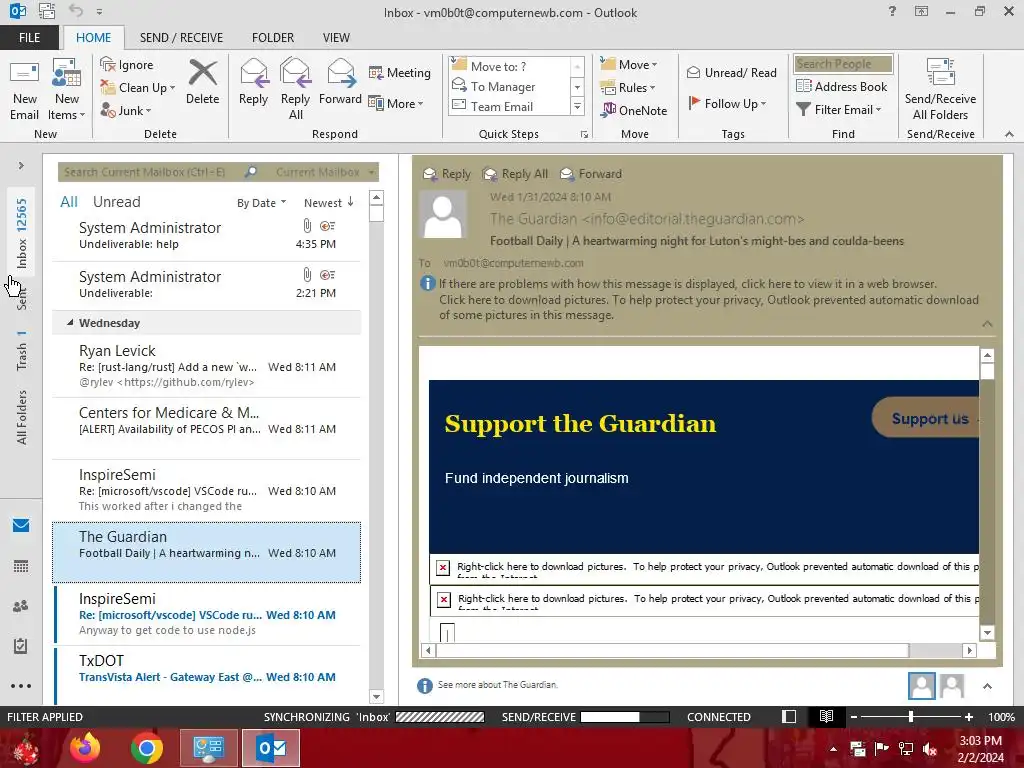1024x768 pixels.
Task: Select the HOME ribbon tab
Action: pyautogui.click(x=93, y=38)
